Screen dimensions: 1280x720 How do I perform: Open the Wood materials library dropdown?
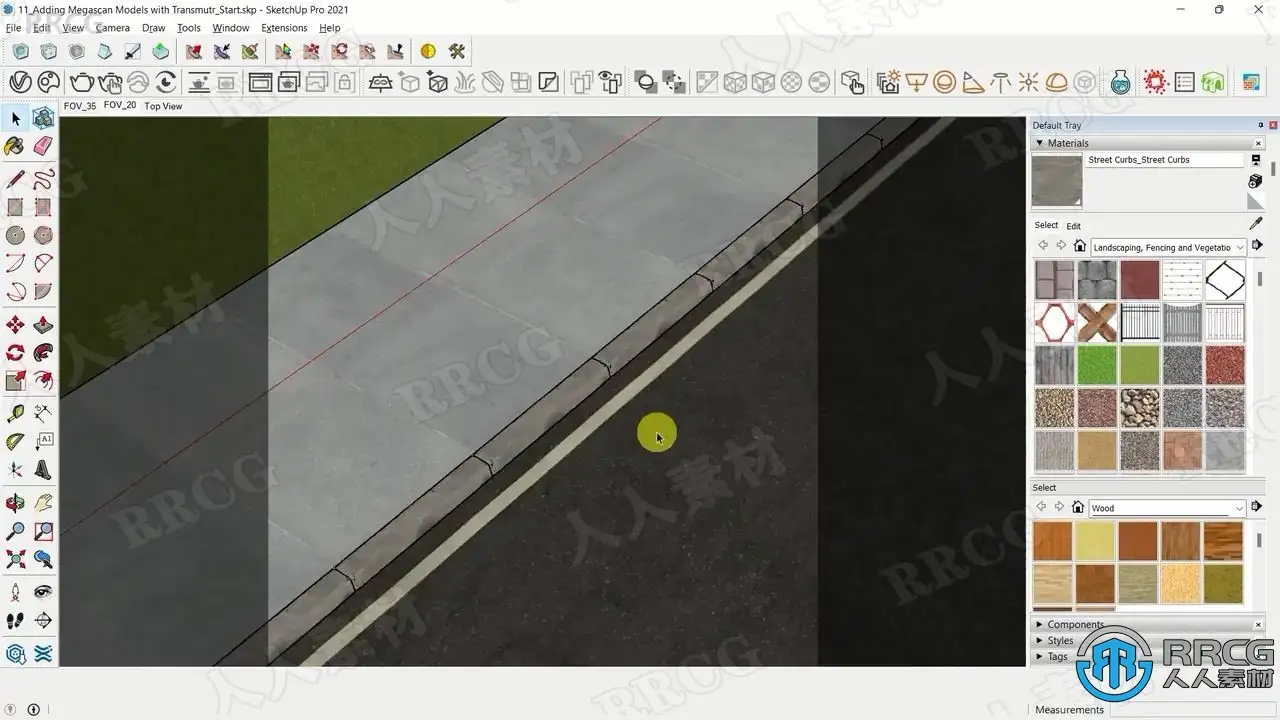pyautogui.click(x=1167, y=508)
